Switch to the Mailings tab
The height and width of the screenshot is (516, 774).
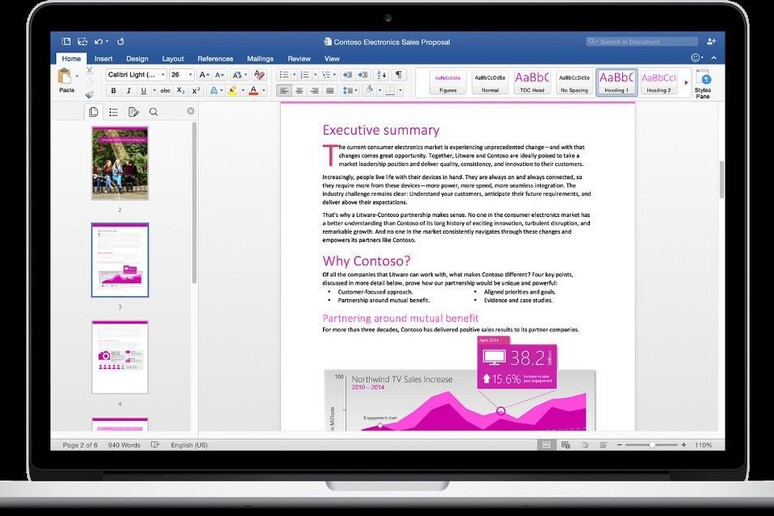(x=260, y=58)
